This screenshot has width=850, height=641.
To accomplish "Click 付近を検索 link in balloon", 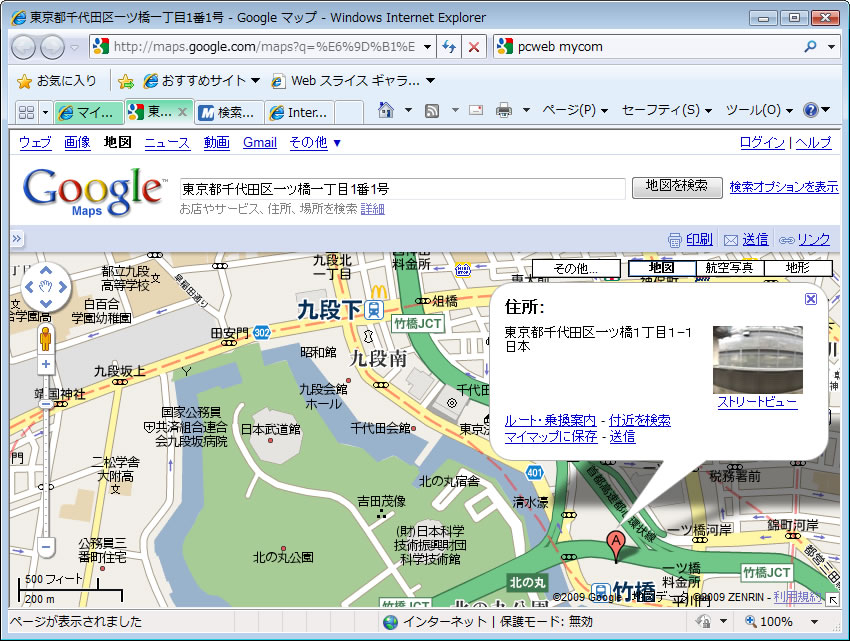I will tap(640, 420).
